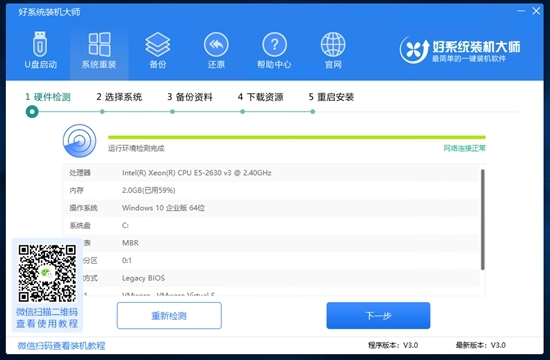Click the 运行环境检测完成 status text

pyautogui.click(x=136, y=148)
